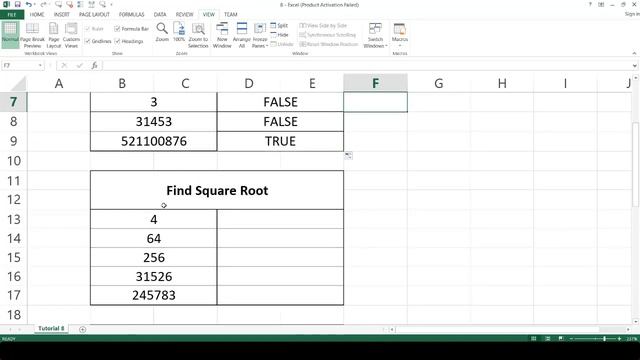Switch to Page Layout view

(53, 35)
